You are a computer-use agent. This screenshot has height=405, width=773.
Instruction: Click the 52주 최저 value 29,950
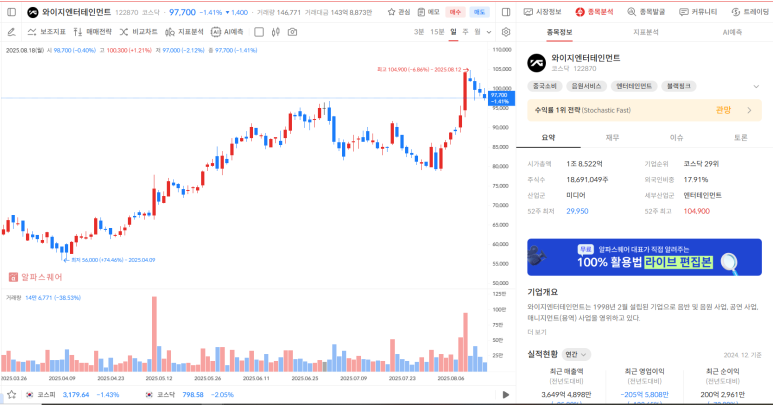point(577,211)
